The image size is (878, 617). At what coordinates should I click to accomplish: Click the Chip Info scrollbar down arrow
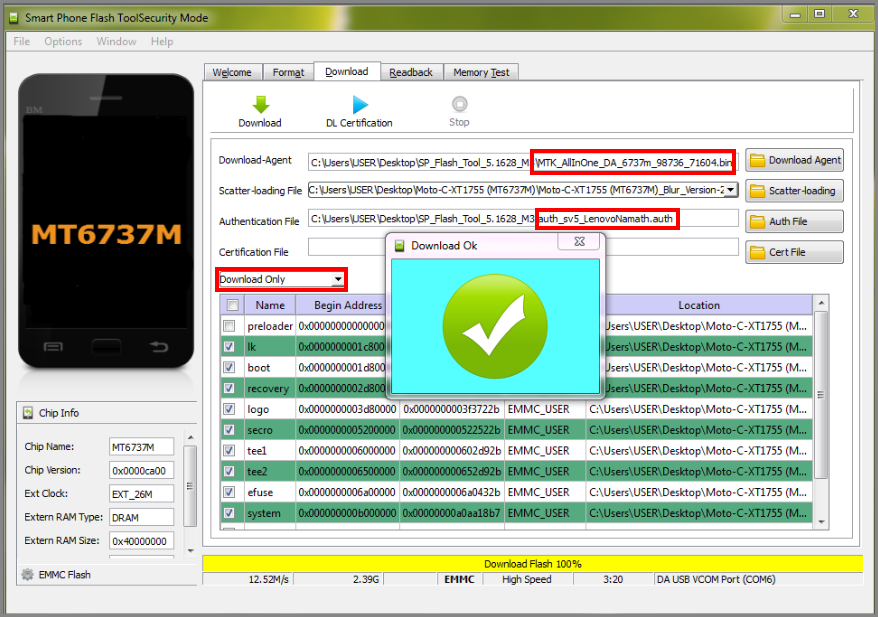pyautogui.click(x=190, y=551)
